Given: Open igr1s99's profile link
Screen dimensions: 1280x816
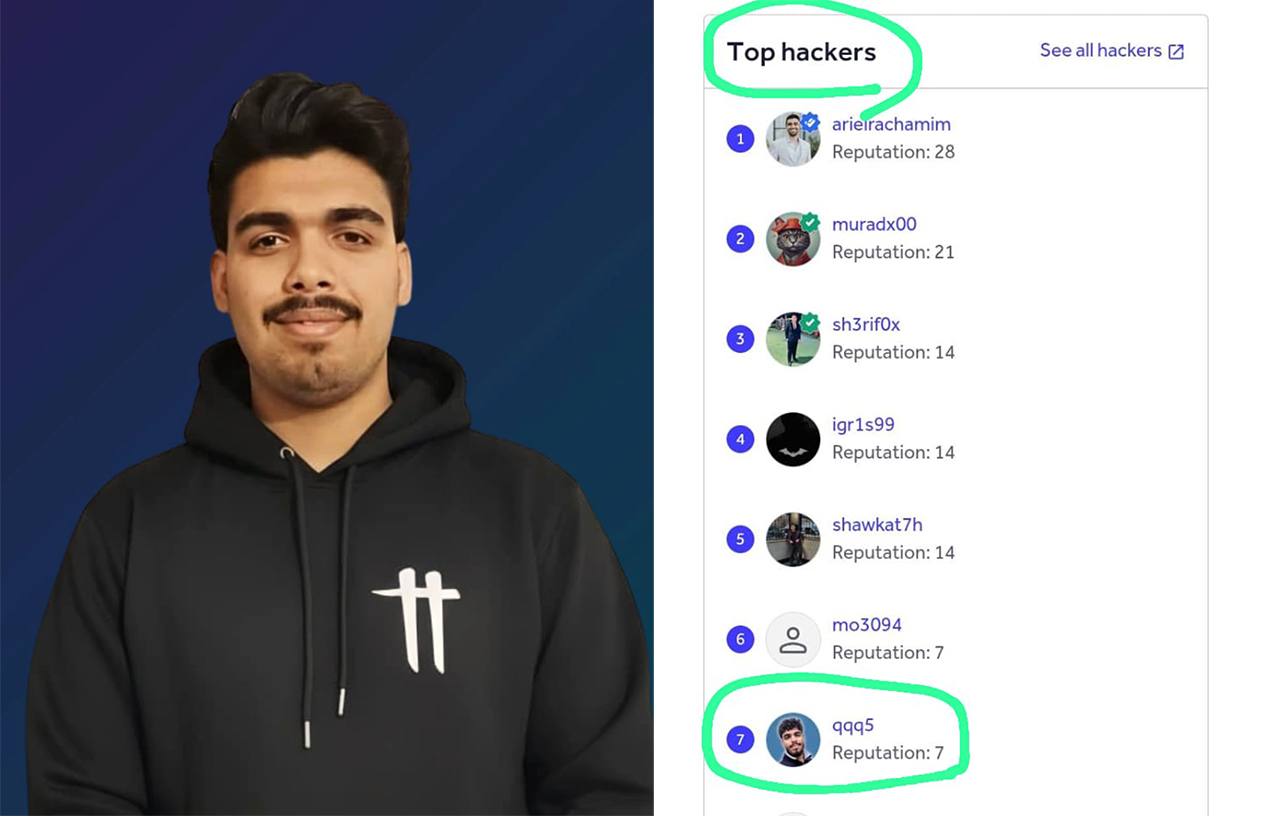Looking at the screenshot, I should 863,424.
